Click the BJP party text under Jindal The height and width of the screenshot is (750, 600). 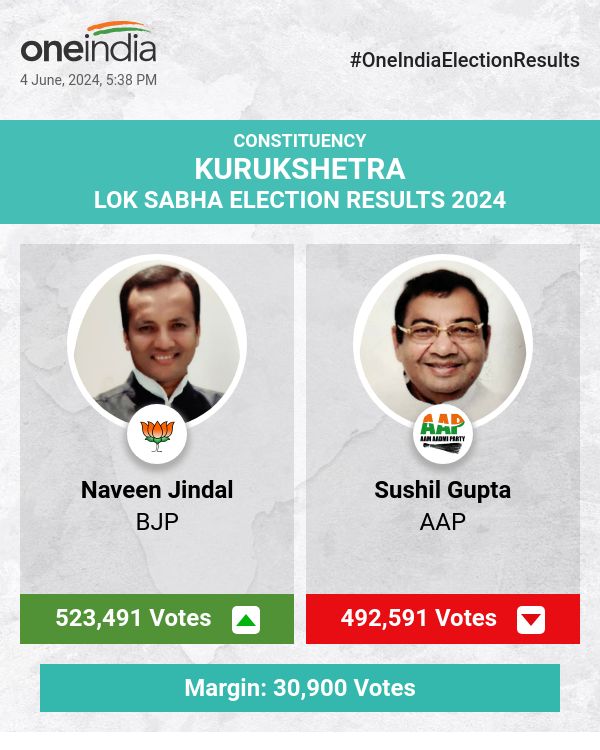157,521
